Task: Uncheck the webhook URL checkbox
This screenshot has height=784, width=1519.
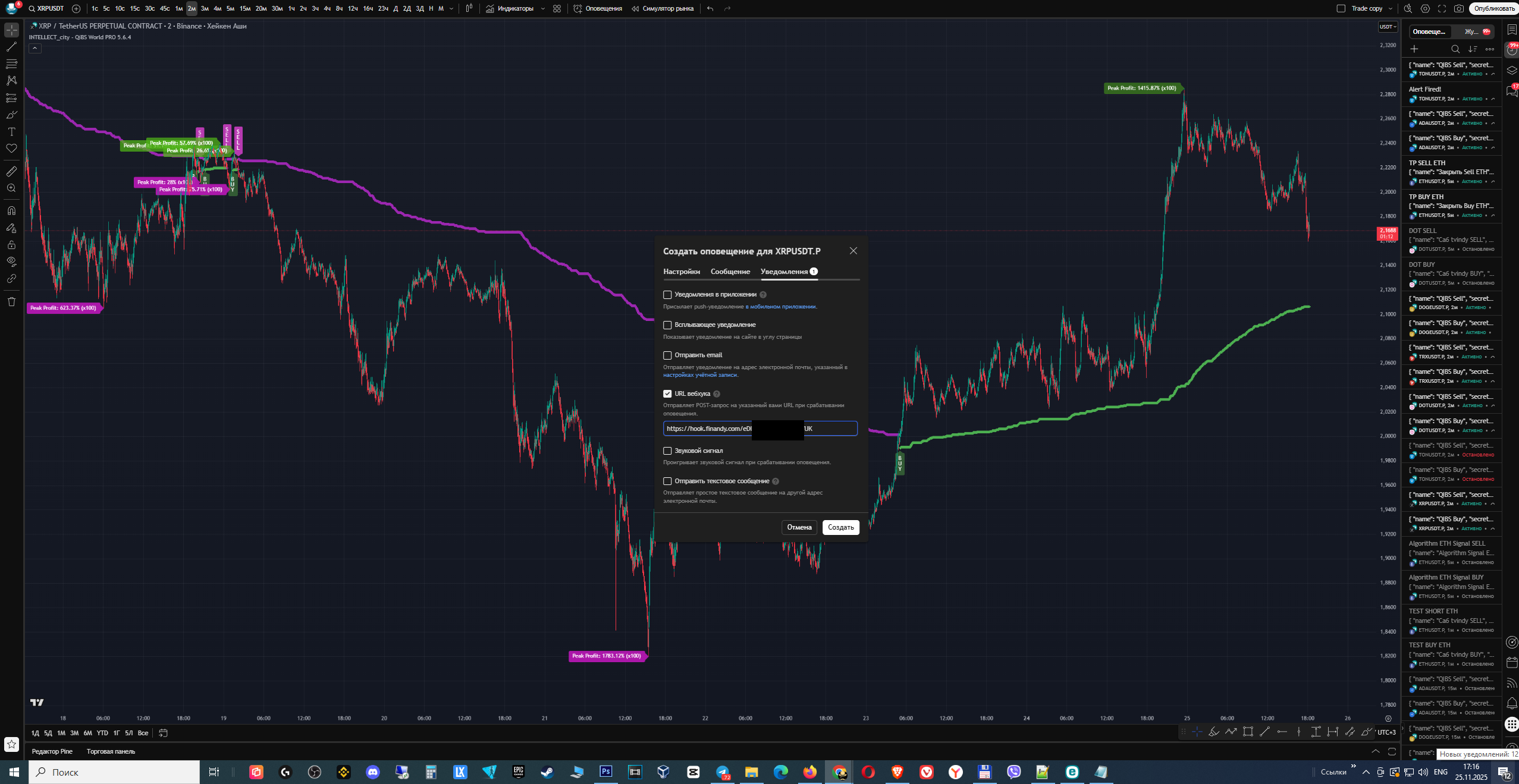Action: tap(667, 393)
